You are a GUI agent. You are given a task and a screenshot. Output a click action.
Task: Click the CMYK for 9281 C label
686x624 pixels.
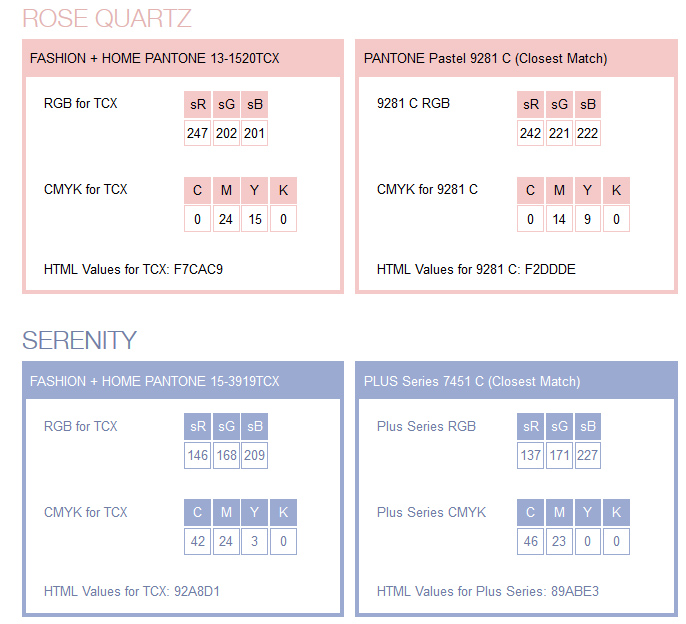pyautogui.click(x=427, y=189)
